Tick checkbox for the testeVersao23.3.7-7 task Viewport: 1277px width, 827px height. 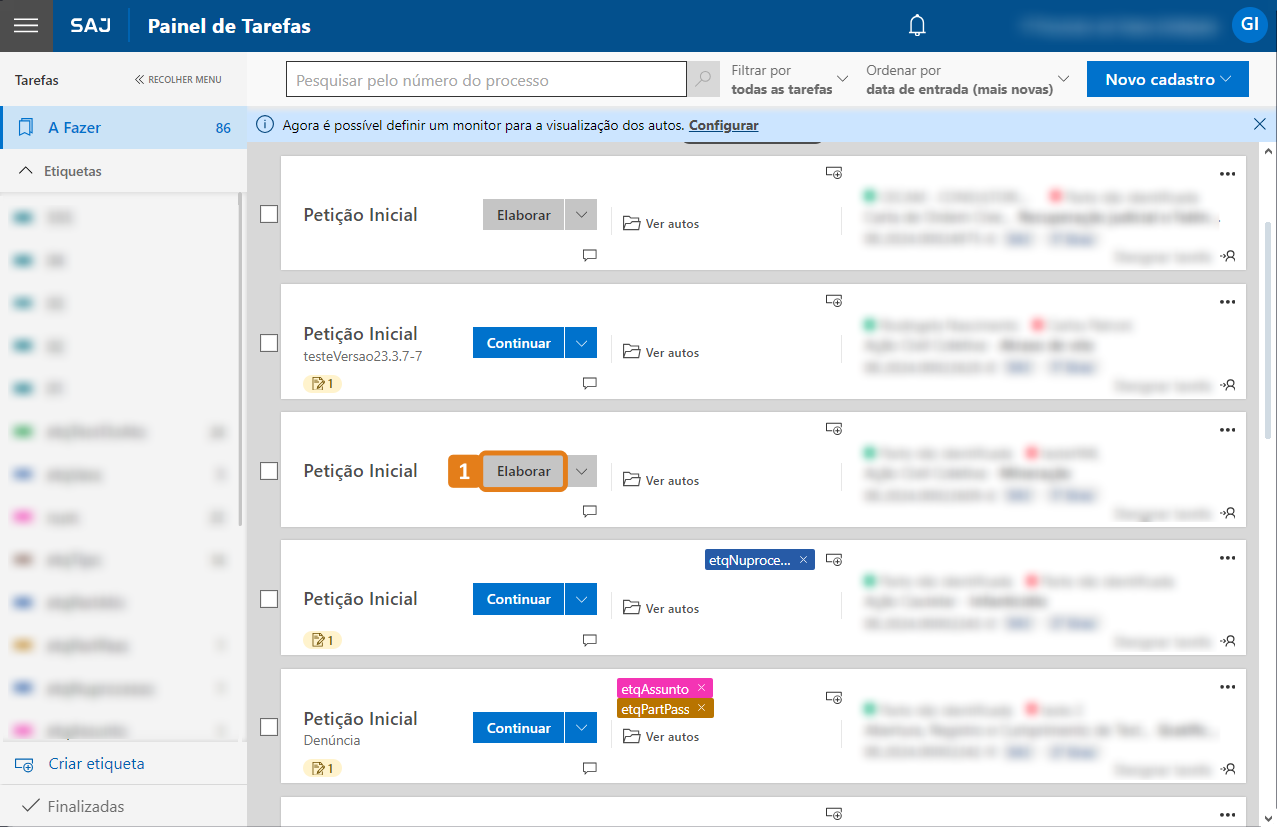point(269,343)
